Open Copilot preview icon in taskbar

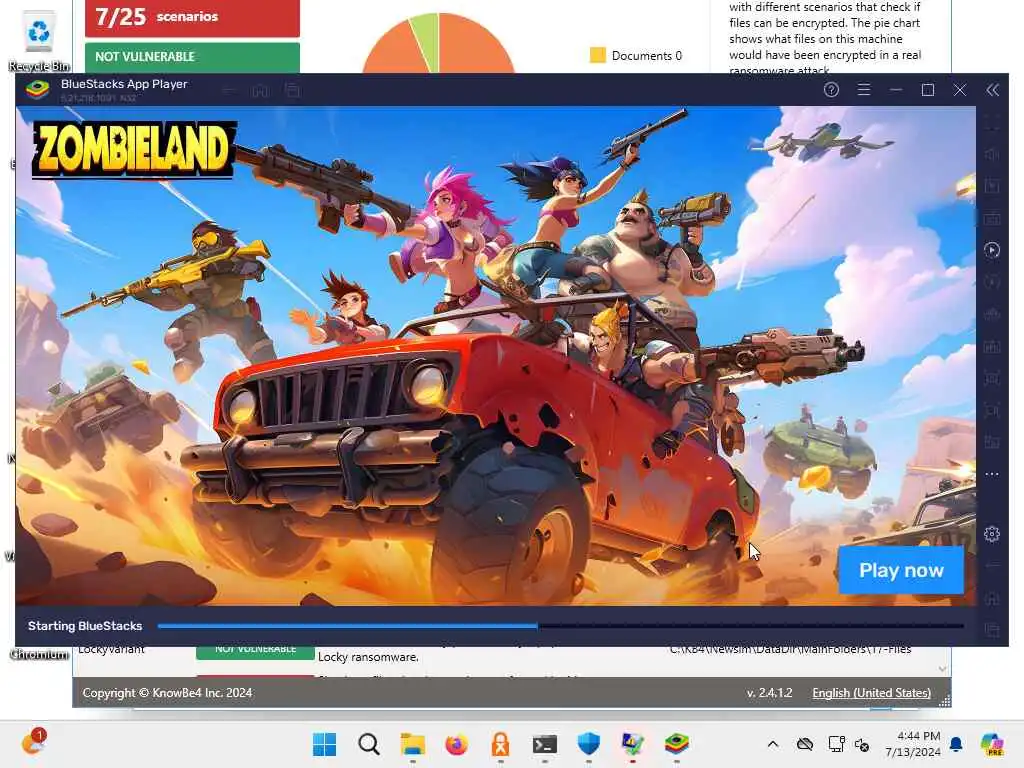992,744
